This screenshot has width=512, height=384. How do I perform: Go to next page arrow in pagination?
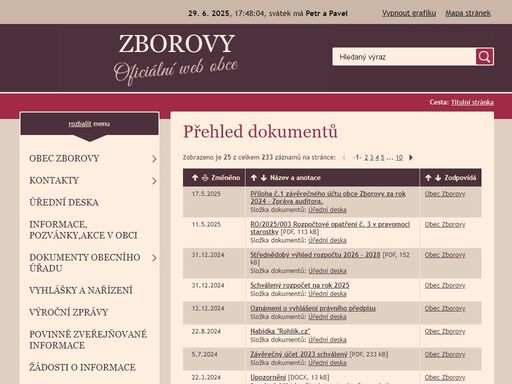411,157
